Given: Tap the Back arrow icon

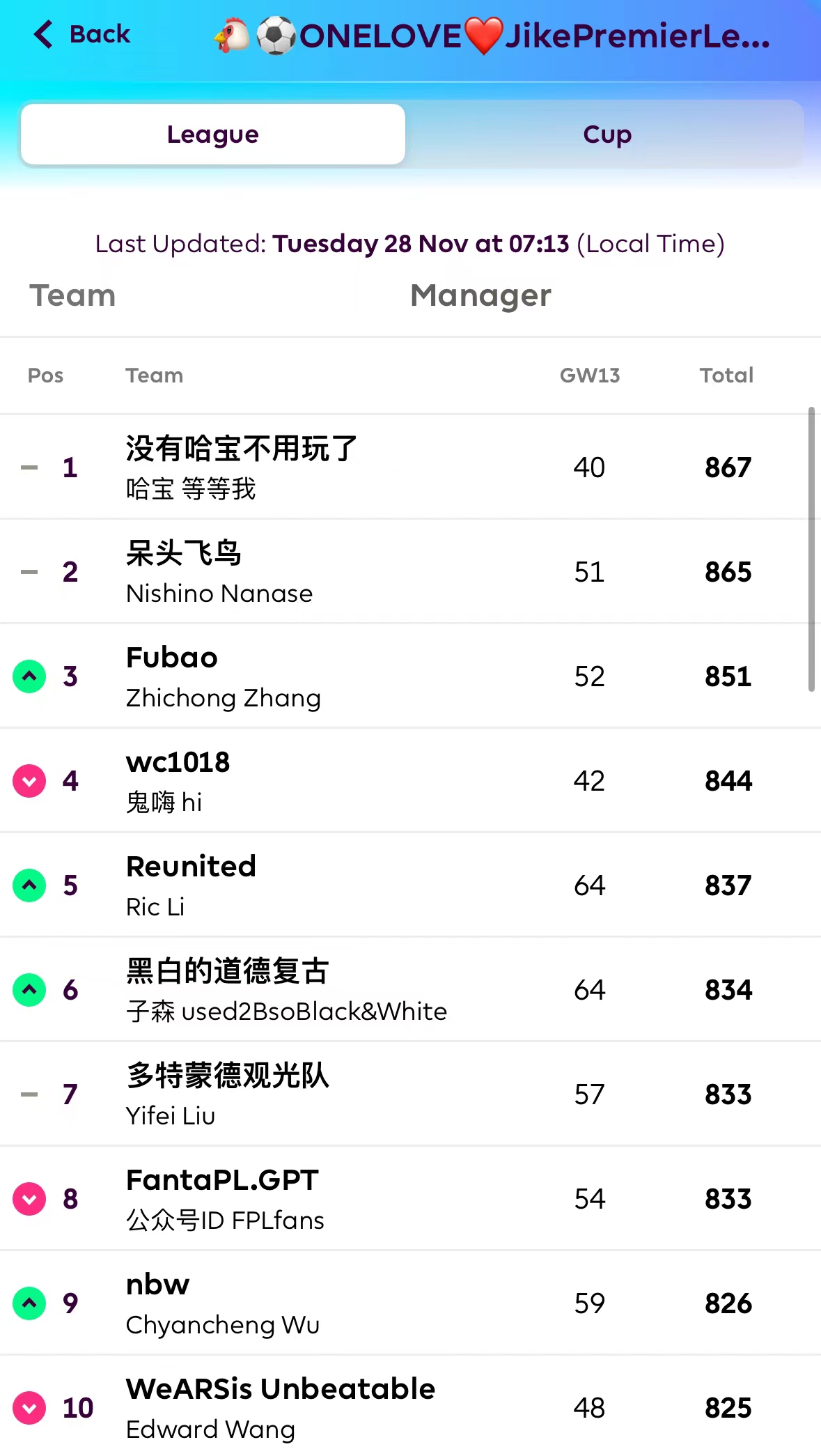Looking at the screenshot, I should [x=43, y=34].
